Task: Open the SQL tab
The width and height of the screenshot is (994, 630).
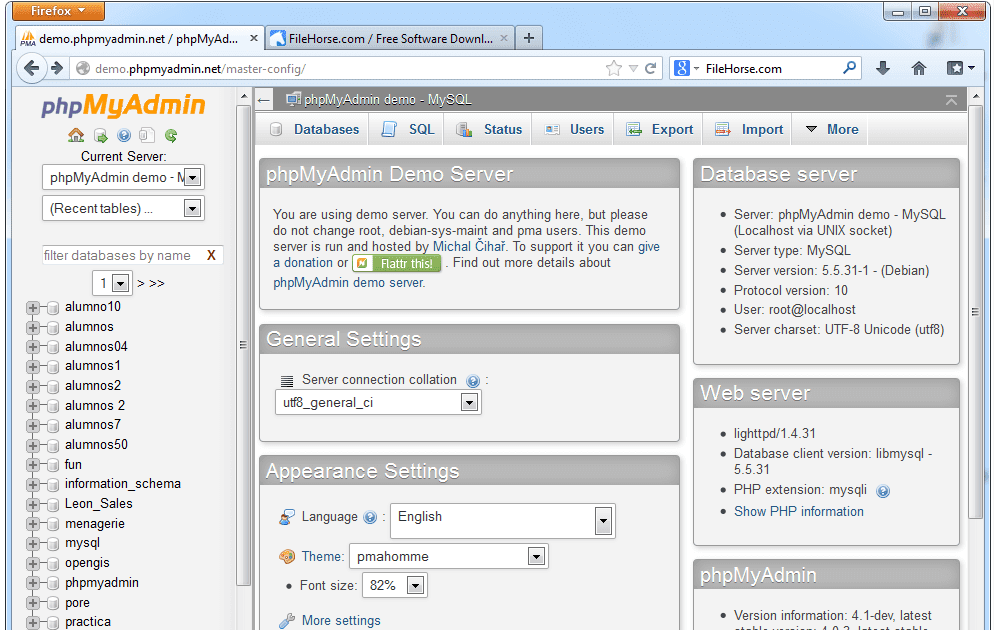Action: pos(408,129)
